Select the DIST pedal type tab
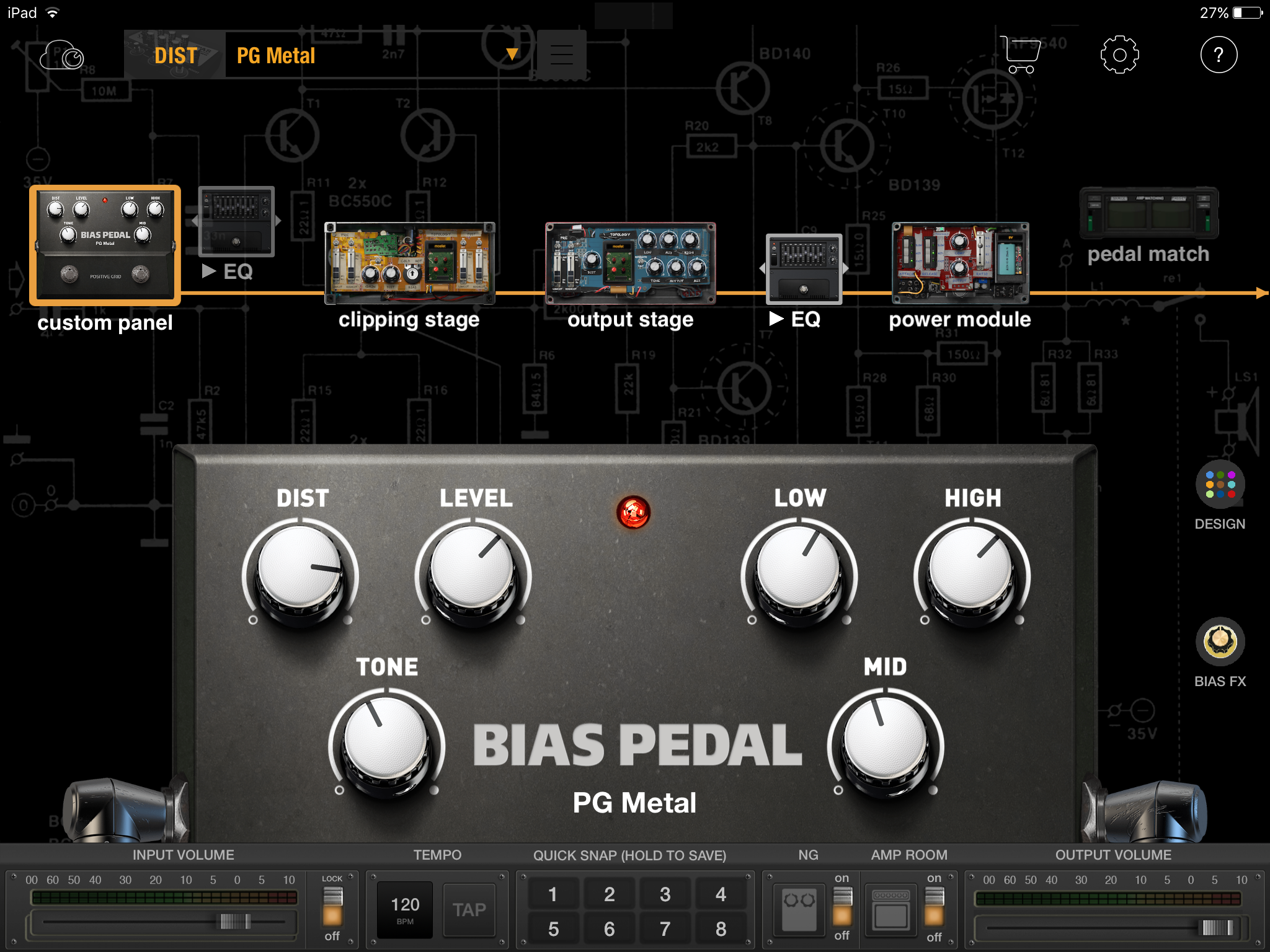This screenshot has height=952, width=1270. click(175, 56)
